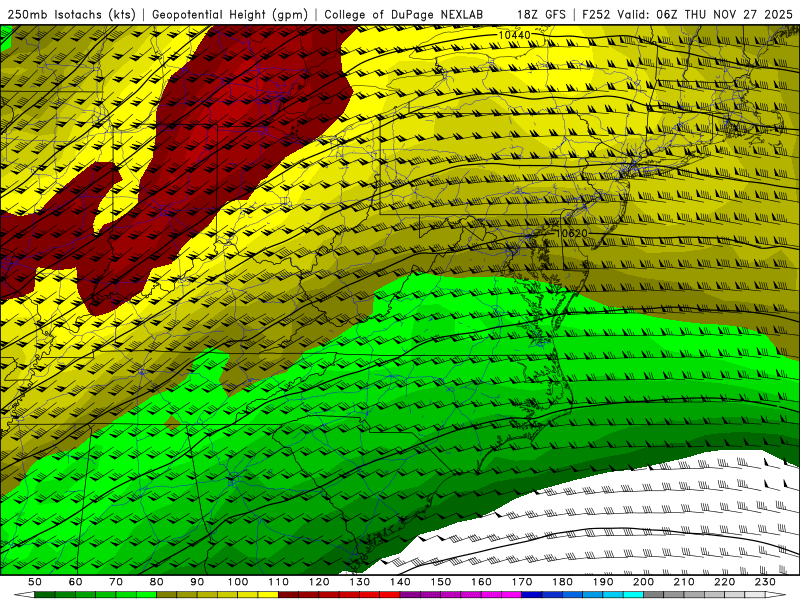The width and height of the screenshot is (800, 600).
Task: Click the 200 value on the color scale
Action: [x=643, y=582]
